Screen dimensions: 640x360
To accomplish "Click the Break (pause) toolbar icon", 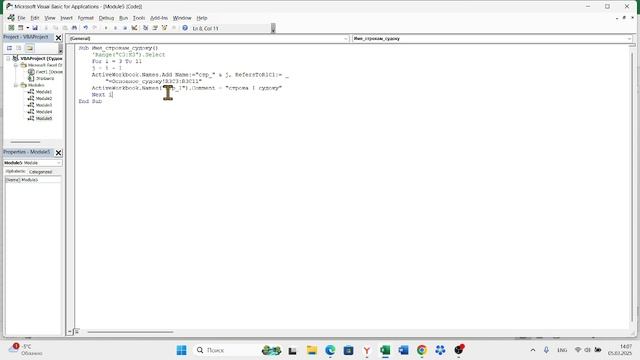I will coord(116,28).
